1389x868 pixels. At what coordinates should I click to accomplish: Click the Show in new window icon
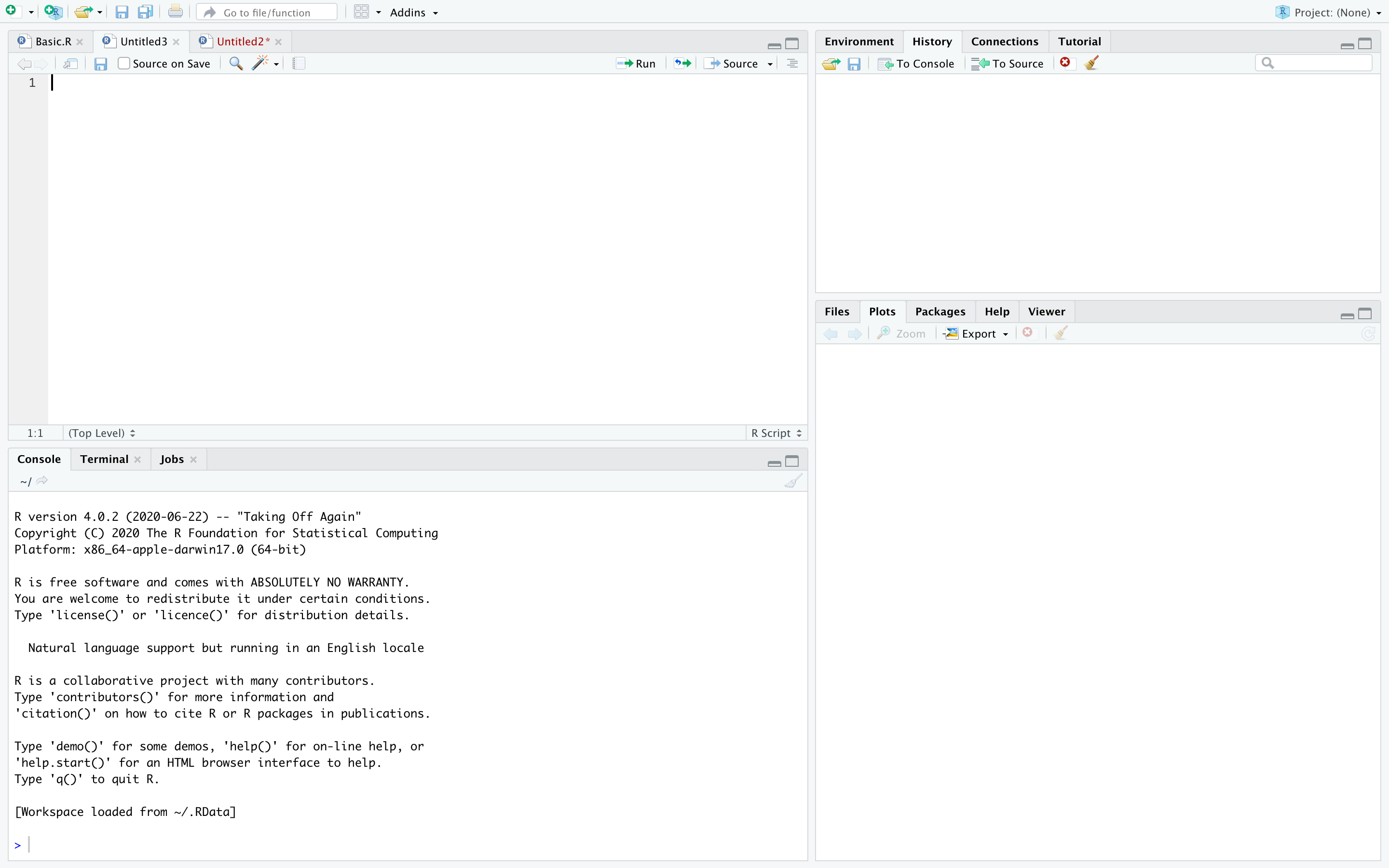point(70,64)
